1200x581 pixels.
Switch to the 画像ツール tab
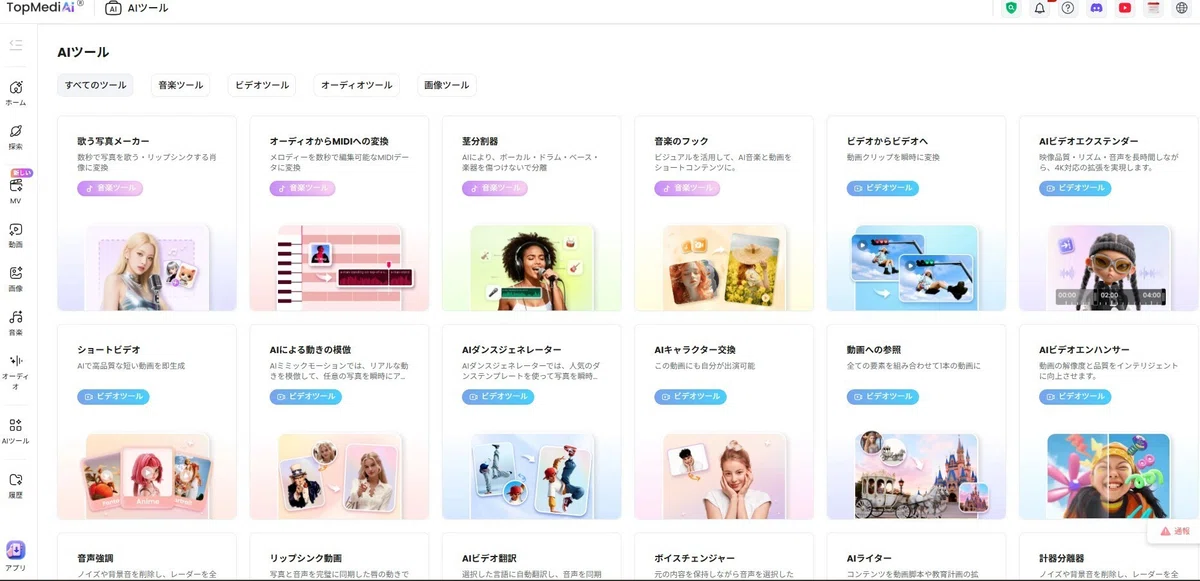(x=446, y=85)
